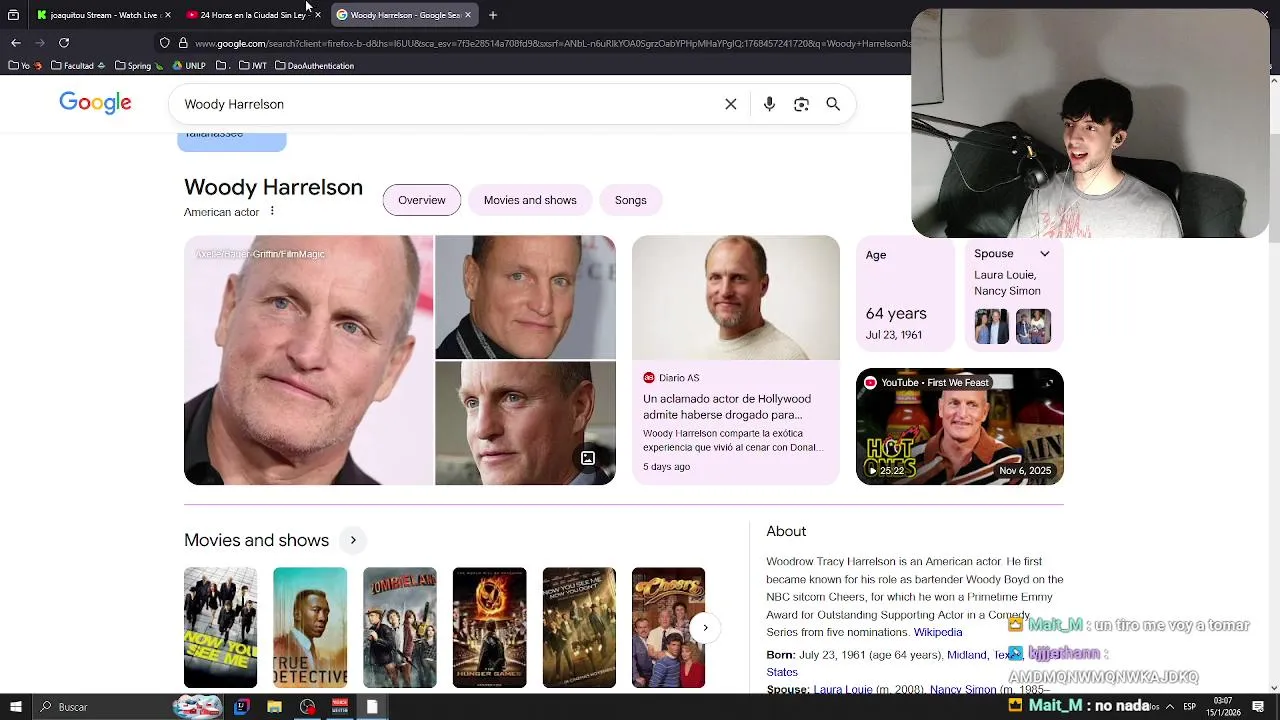Open a new browser tab with plus

[493, 15]
